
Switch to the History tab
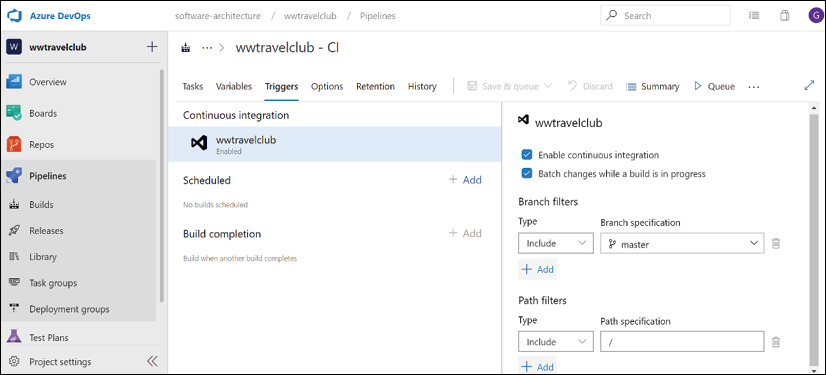tap(422, 86)
